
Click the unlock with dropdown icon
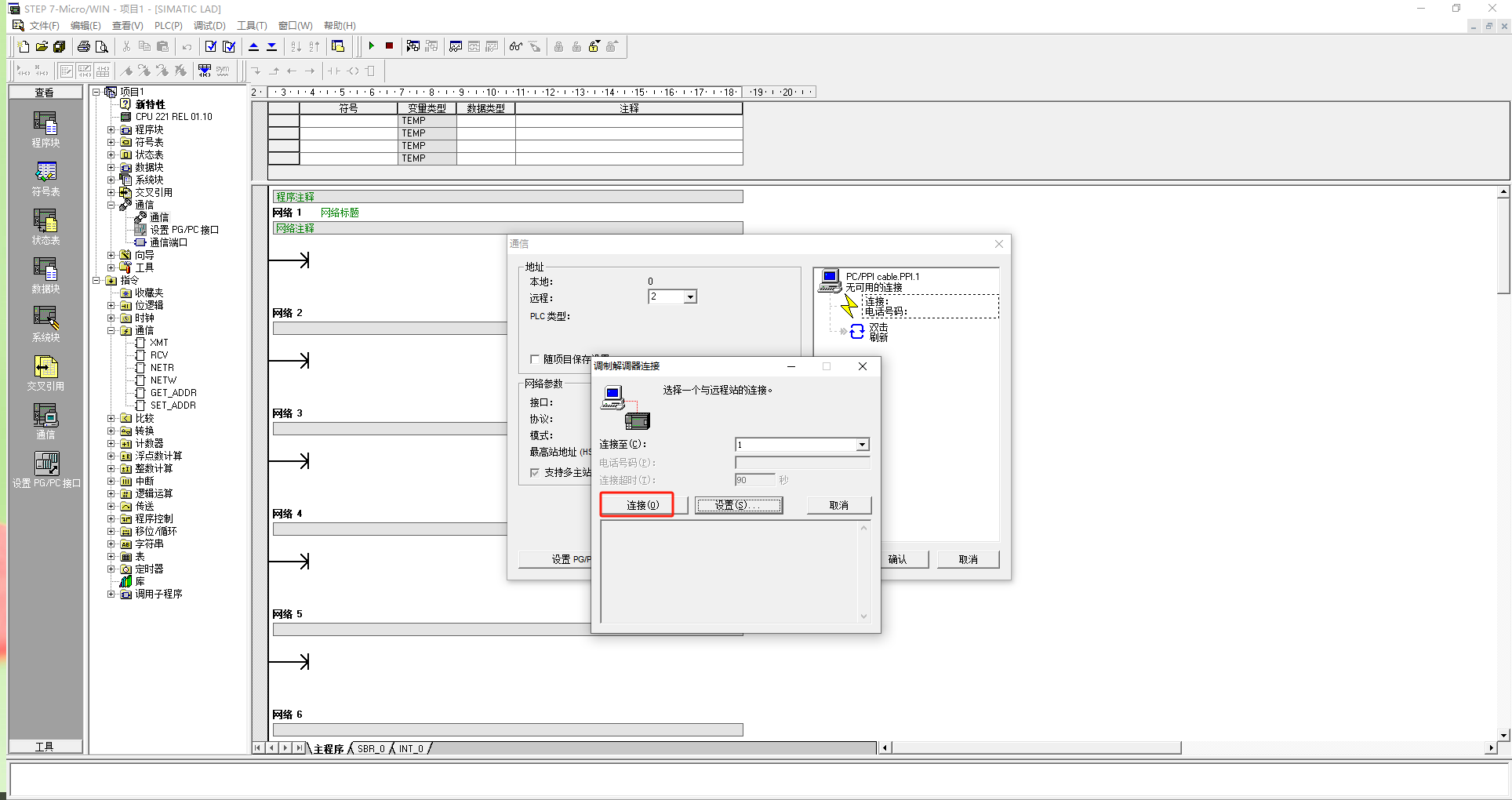coord(594,46)
